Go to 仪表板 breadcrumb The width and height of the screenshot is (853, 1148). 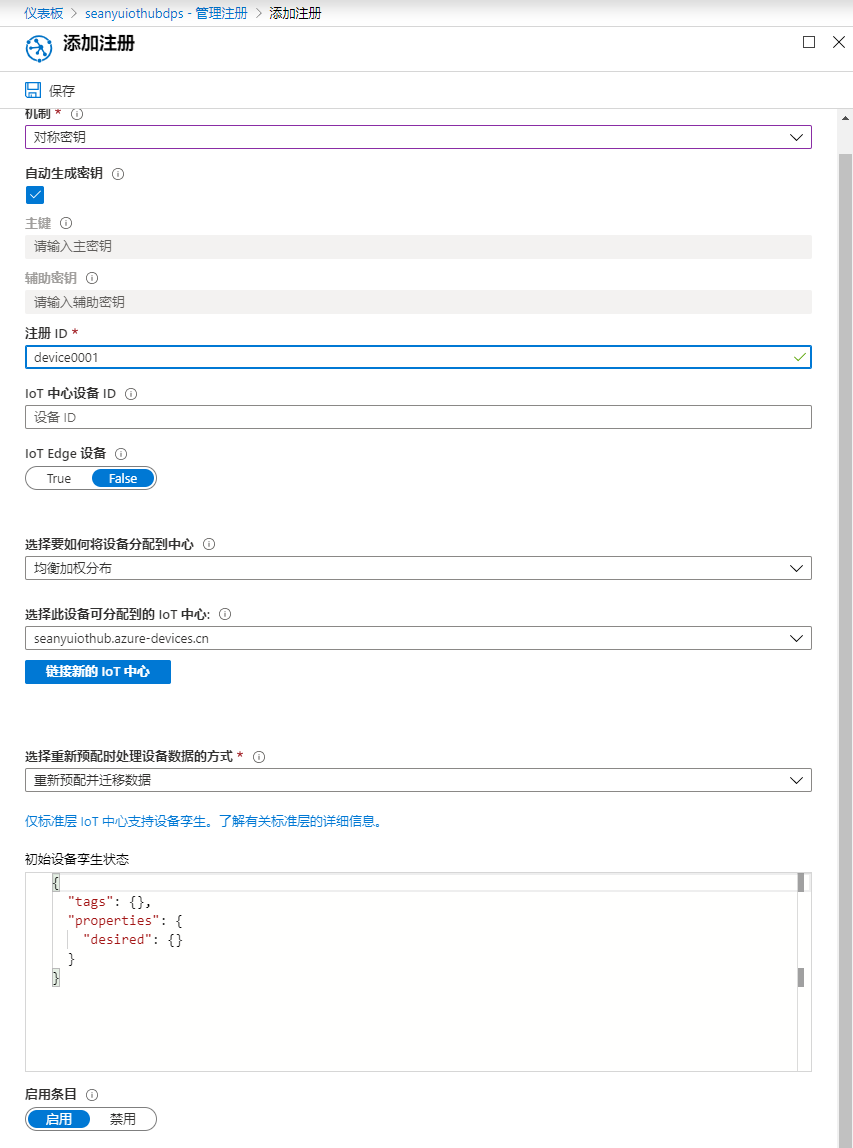point(43,13)
